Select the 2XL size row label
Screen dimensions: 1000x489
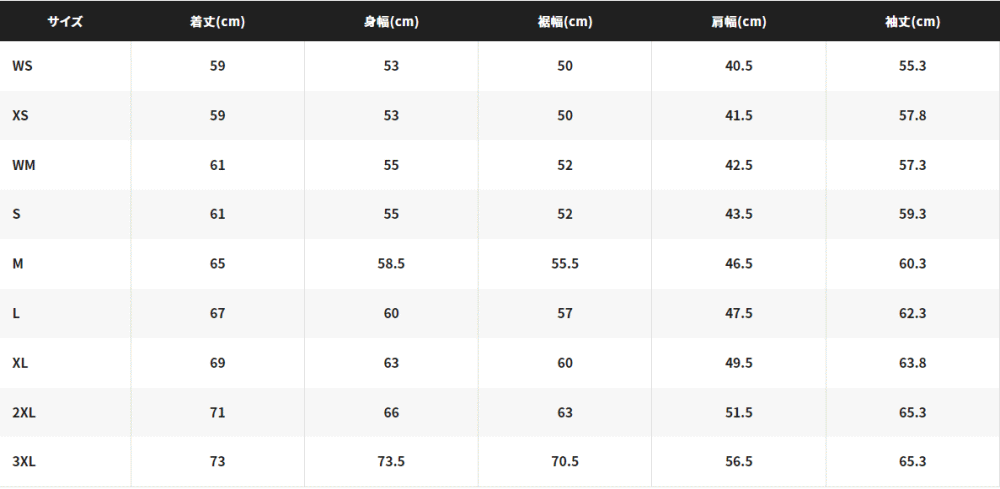click(x=24, y=412)
